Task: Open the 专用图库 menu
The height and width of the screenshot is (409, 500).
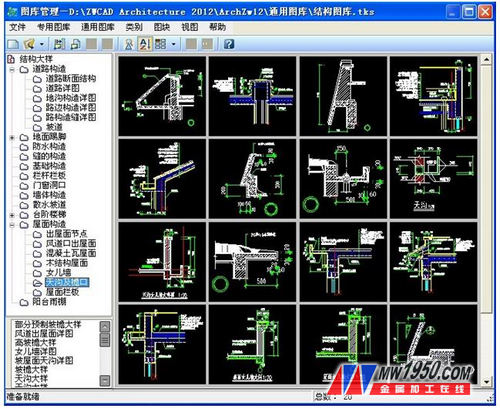Action: tap(53, 27)
